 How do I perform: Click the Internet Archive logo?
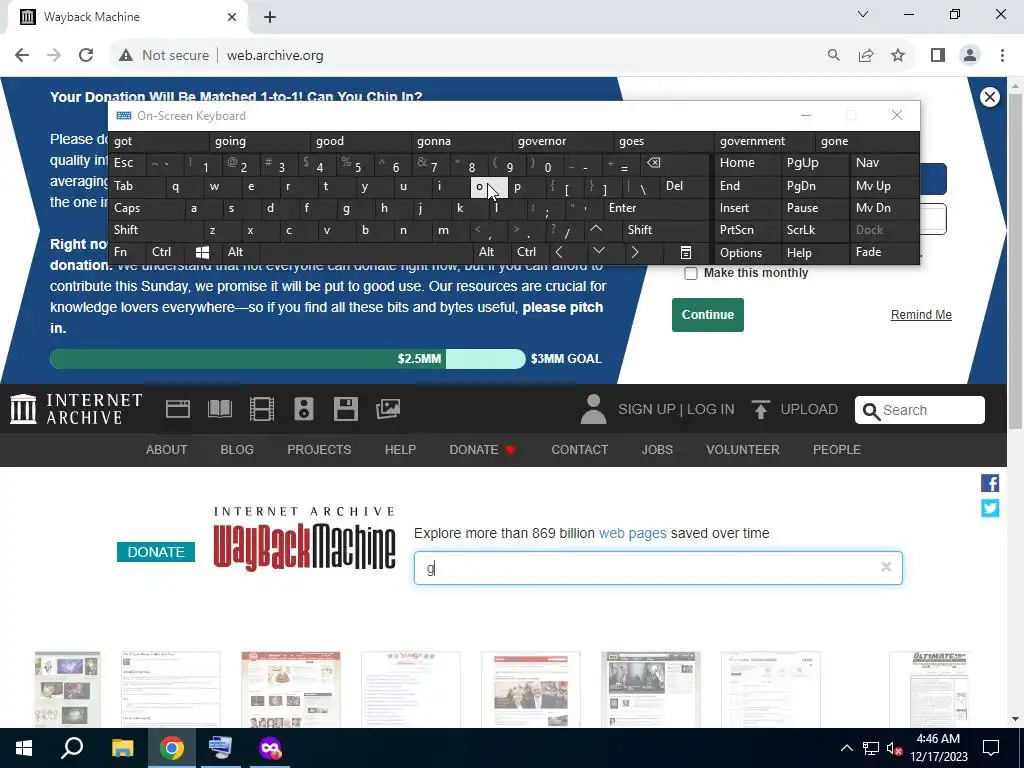pyautogui.click(x=76, y=409)
